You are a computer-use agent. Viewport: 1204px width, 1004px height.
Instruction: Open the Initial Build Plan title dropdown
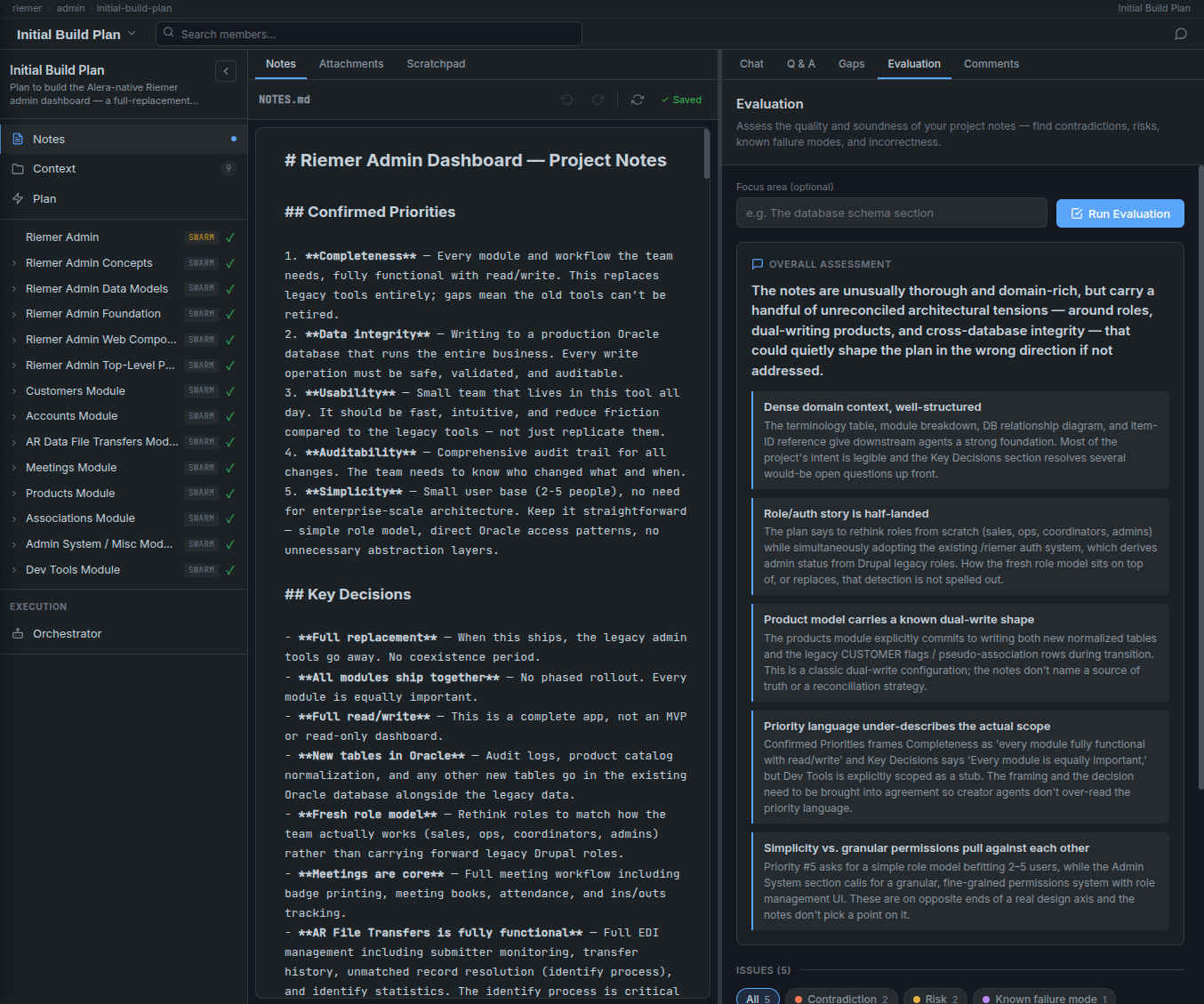tap(132, 34)
